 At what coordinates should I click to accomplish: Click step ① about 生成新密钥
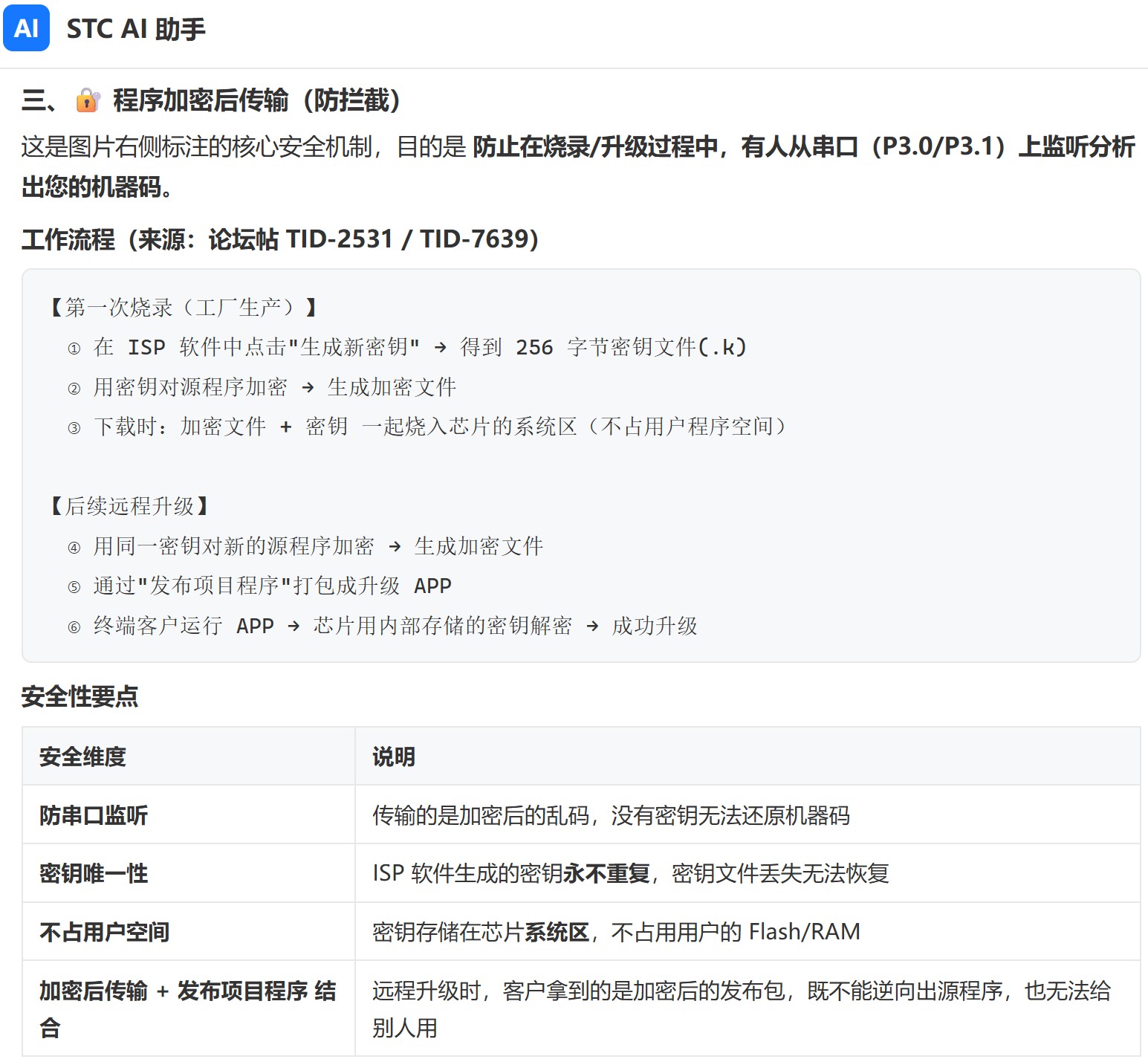406,347
